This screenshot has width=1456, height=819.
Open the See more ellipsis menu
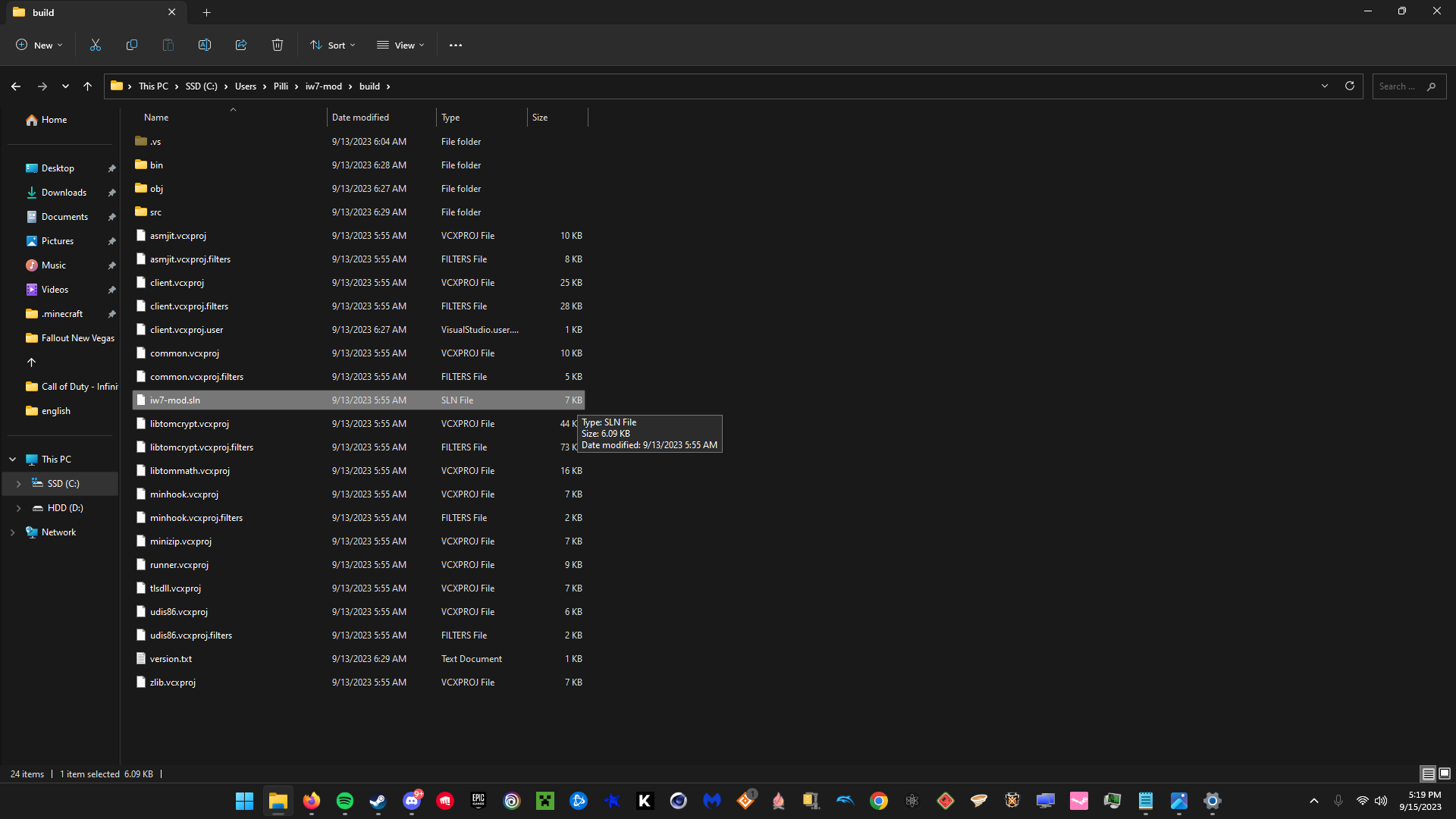(x=456, y=45)
